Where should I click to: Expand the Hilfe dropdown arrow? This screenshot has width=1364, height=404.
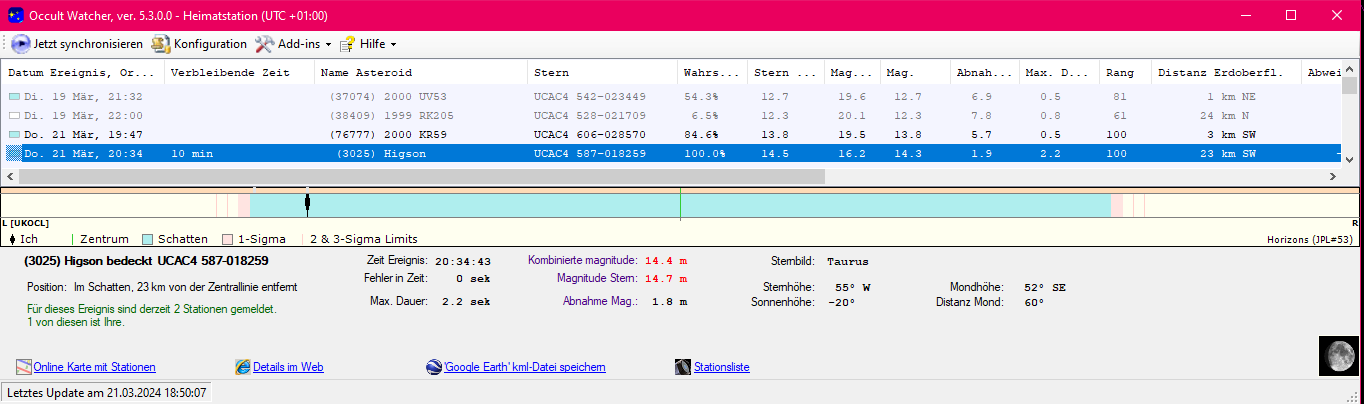[x=393, y=45]
